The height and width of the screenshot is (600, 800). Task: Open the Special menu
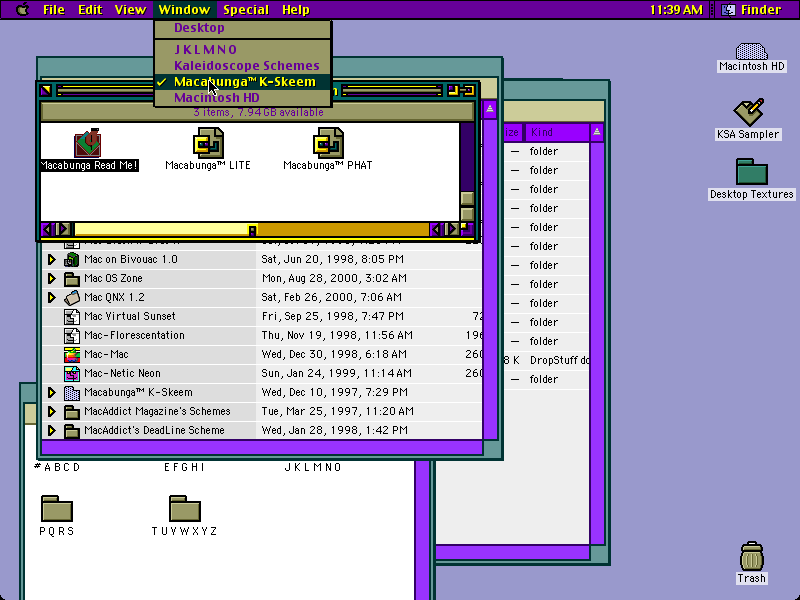(246, 10)
